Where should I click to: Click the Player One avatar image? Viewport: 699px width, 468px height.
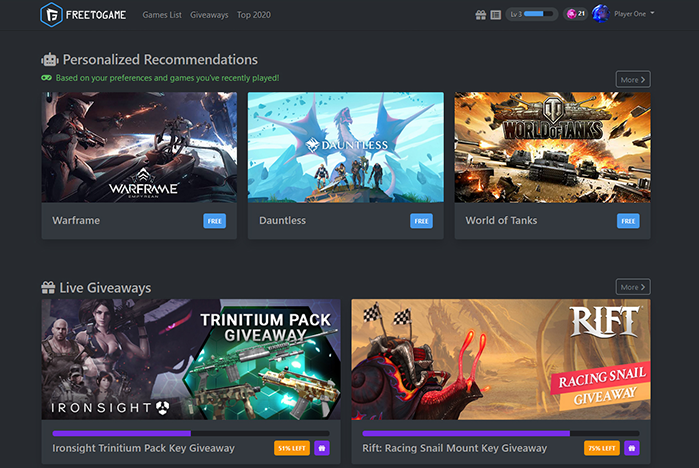pos(600,14)
